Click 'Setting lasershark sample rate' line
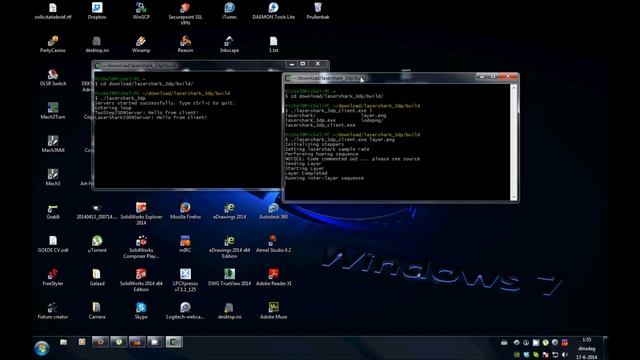Viewport: 640px width, 360px height. tap(327, 149)
